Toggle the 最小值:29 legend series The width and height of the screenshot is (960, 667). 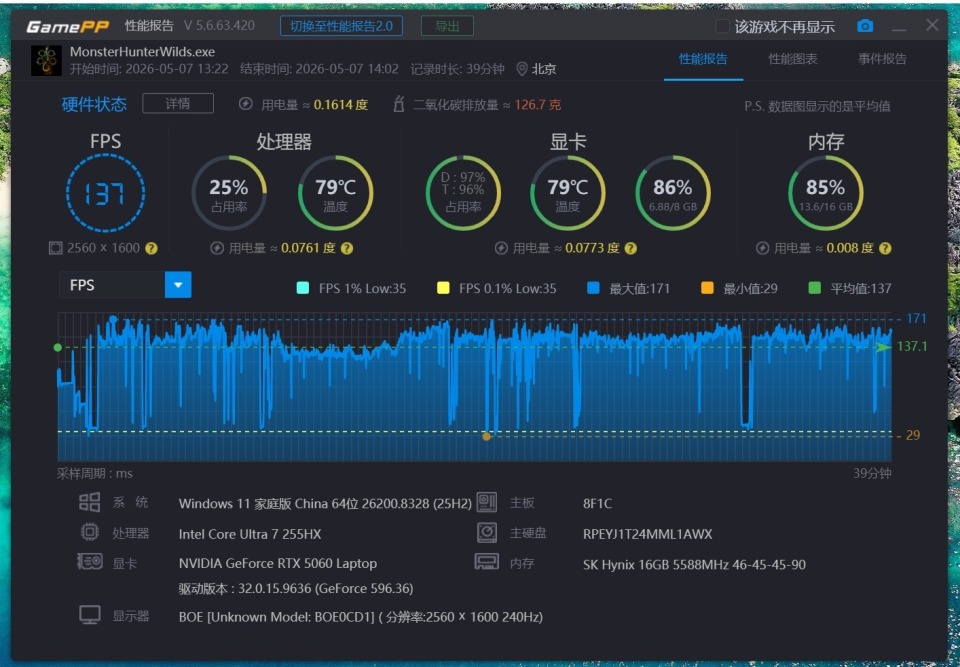click(740, 288)
